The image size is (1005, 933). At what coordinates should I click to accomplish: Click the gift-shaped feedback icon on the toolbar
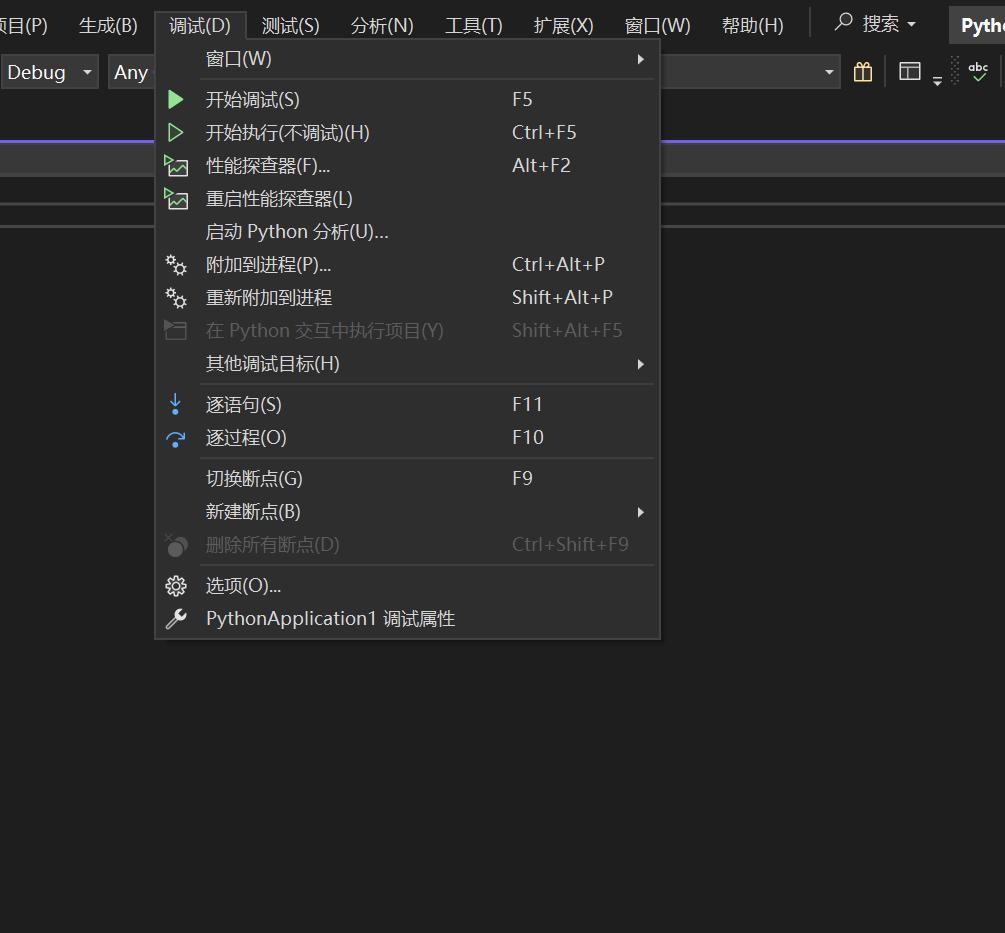coord(862,71)
